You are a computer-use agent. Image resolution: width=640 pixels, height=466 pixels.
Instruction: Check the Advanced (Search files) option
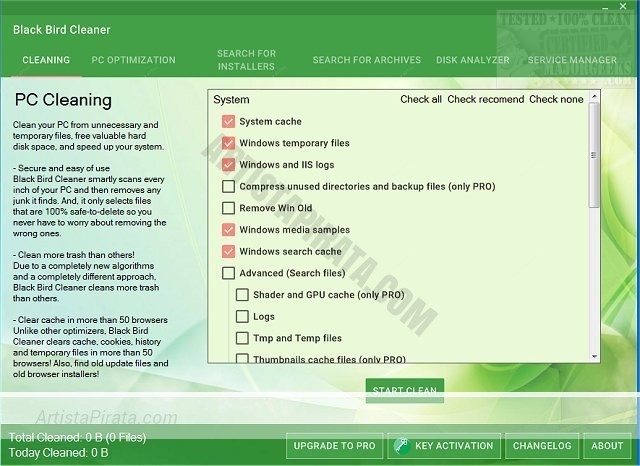pos(228,273)
